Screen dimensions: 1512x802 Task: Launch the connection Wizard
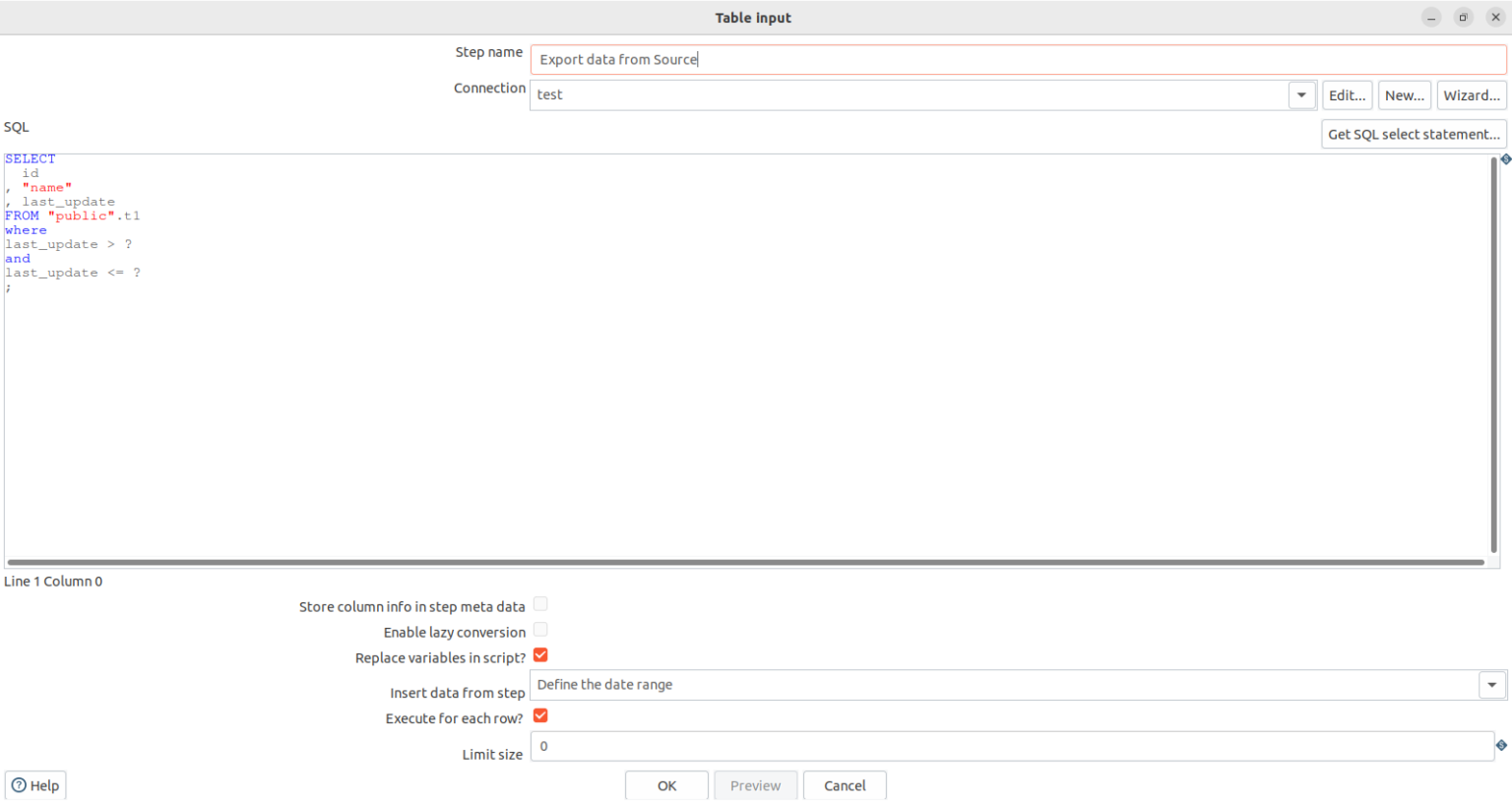coord(1471,94)
